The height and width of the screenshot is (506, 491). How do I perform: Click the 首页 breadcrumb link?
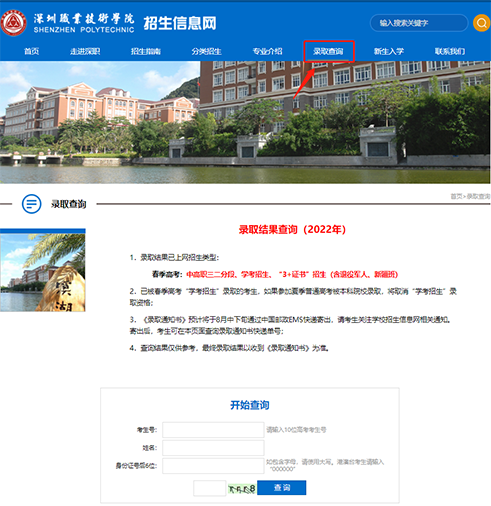click(x=456, y=196)
